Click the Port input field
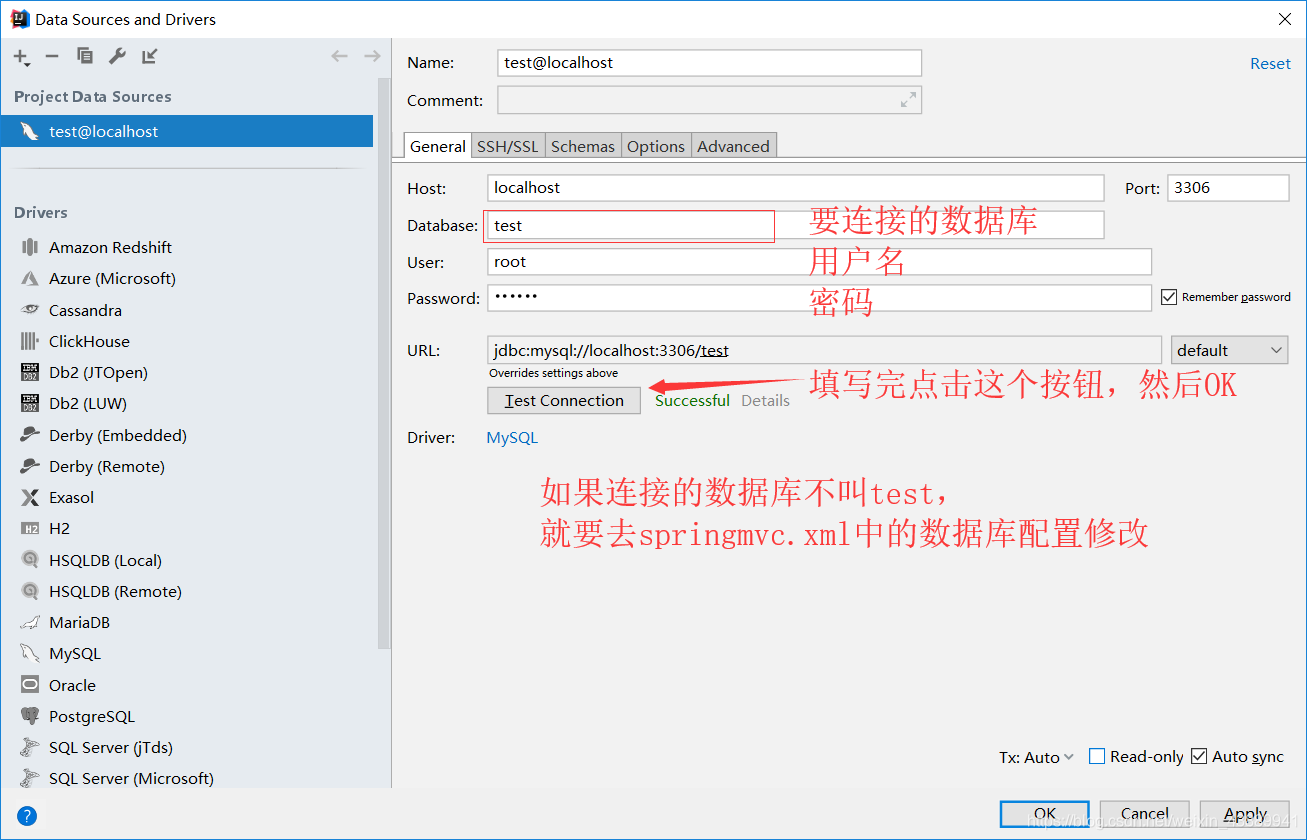 point(1228,188)
